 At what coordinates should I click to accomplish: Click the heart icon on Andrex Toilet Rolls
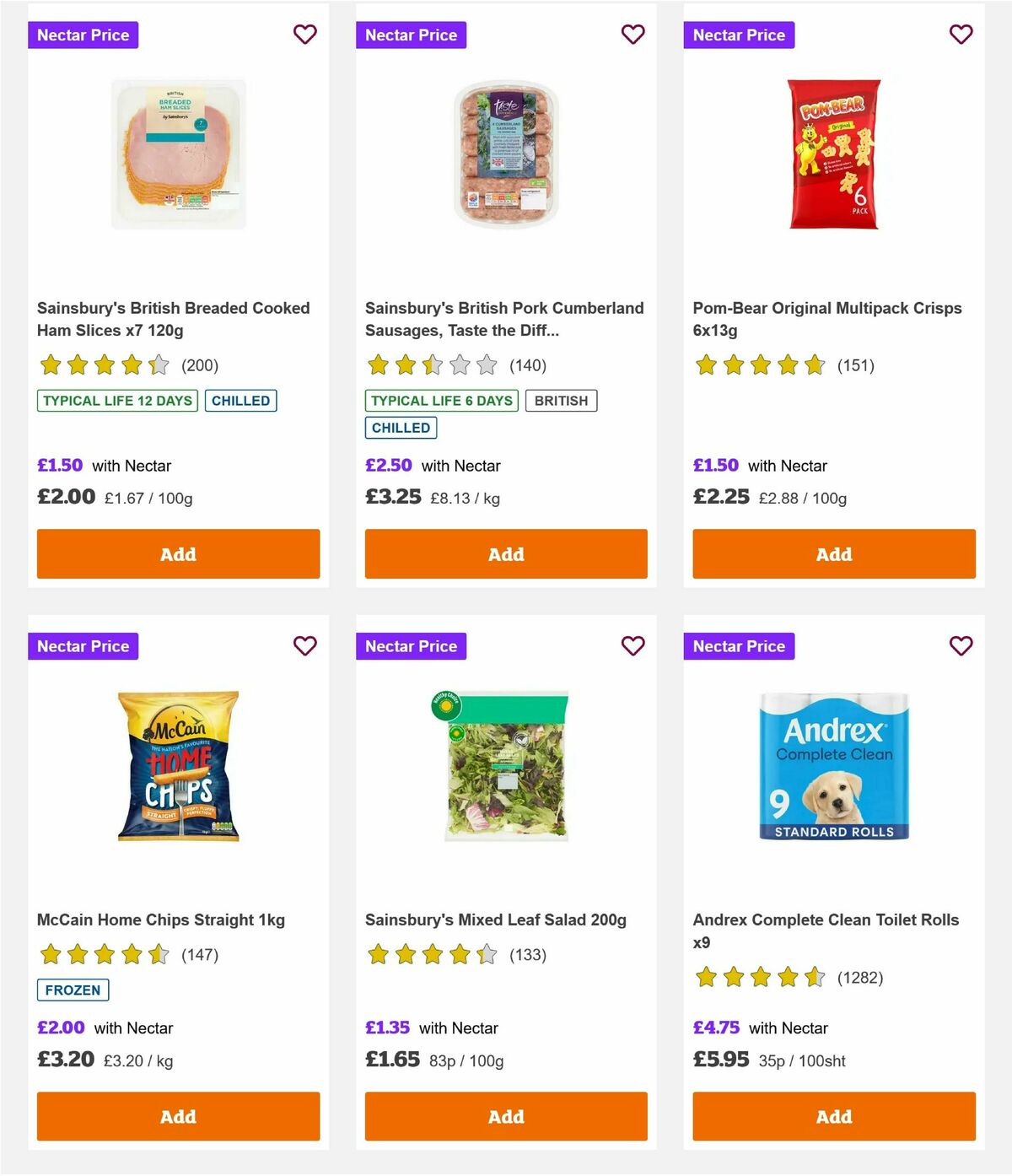coord(961,646)
